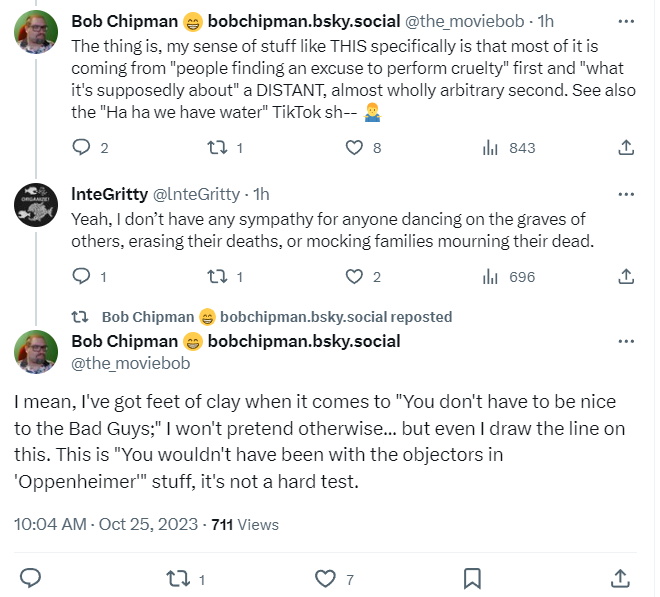Bookmark the main tweet
This screenshot has width=660, height=597.
pyautogui.click(x=473, y=578)
